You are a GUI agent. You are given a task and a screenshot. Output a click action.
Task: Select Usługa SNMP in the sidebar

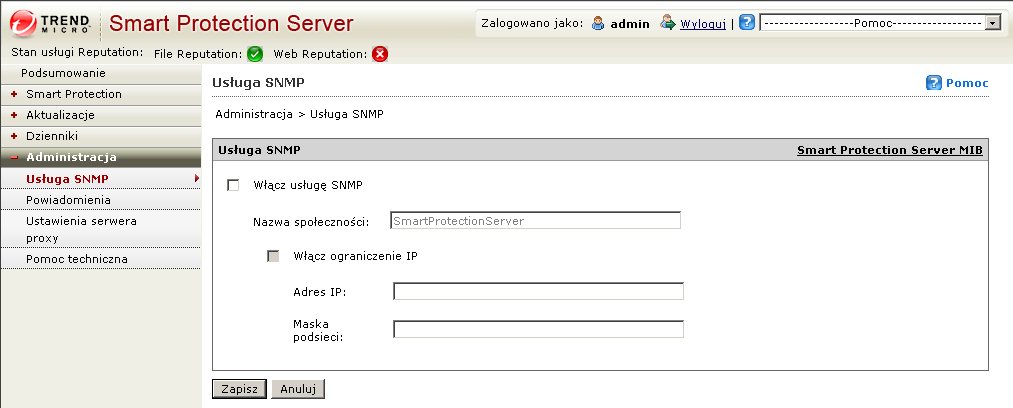[x=67, y=179]
